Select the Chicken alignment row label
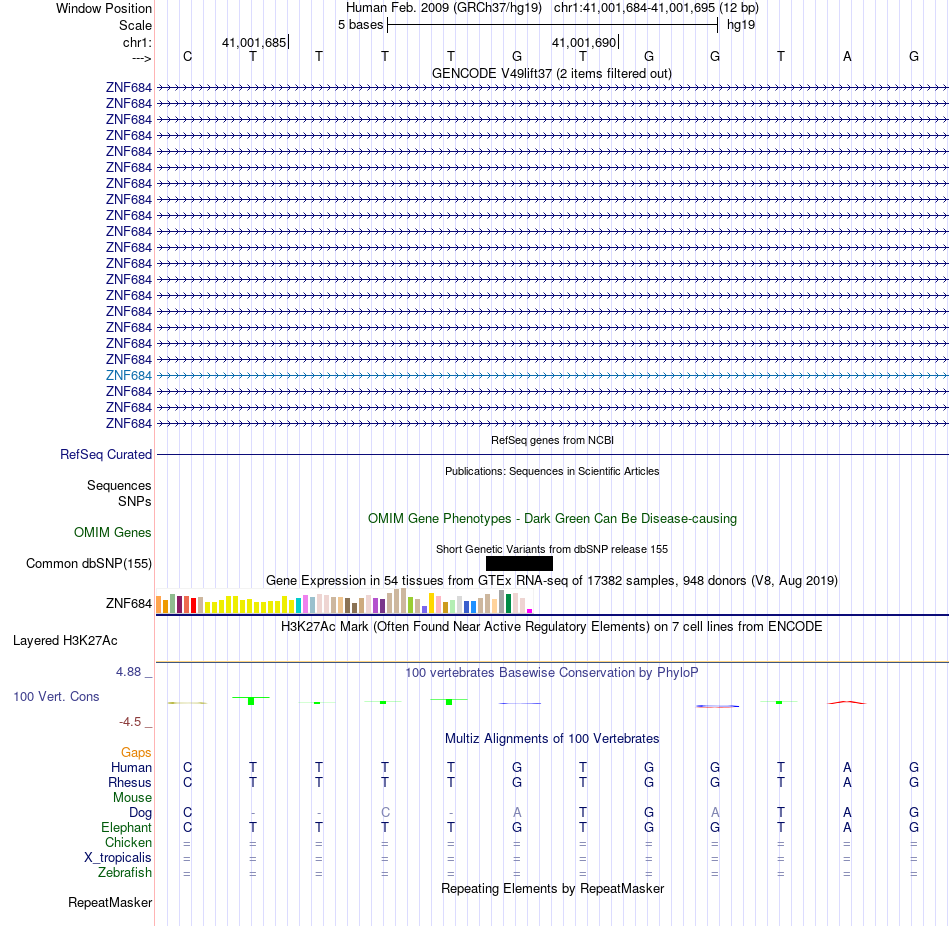Image resolution: width=950 pixels, height=926 pixels. [x=128, y=842]
